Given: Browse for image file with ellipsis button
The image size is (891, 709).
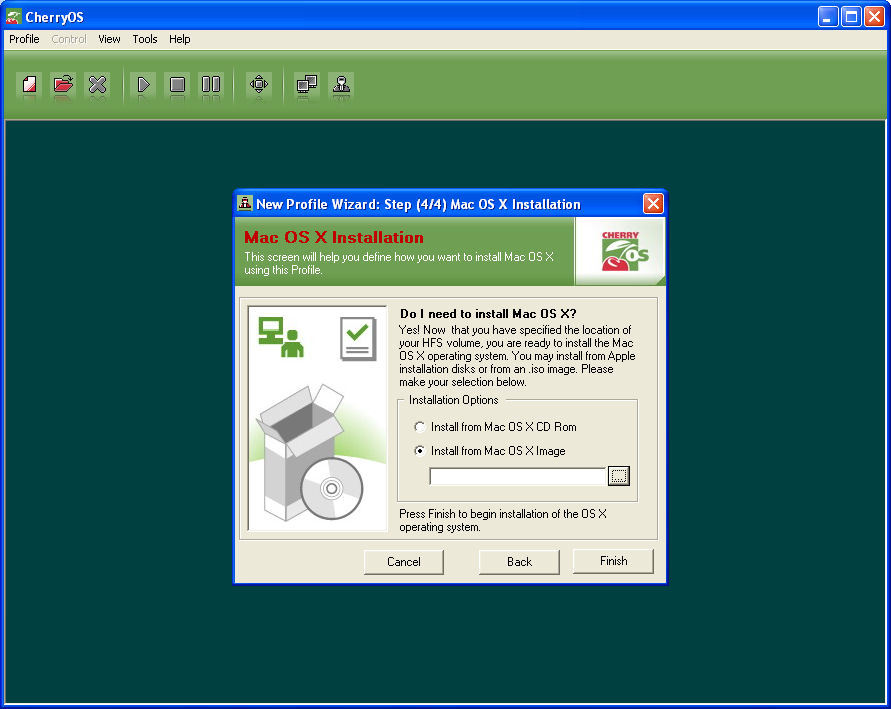Looking at the screenshot, I should pyautogui.click(x=619, y=476).
